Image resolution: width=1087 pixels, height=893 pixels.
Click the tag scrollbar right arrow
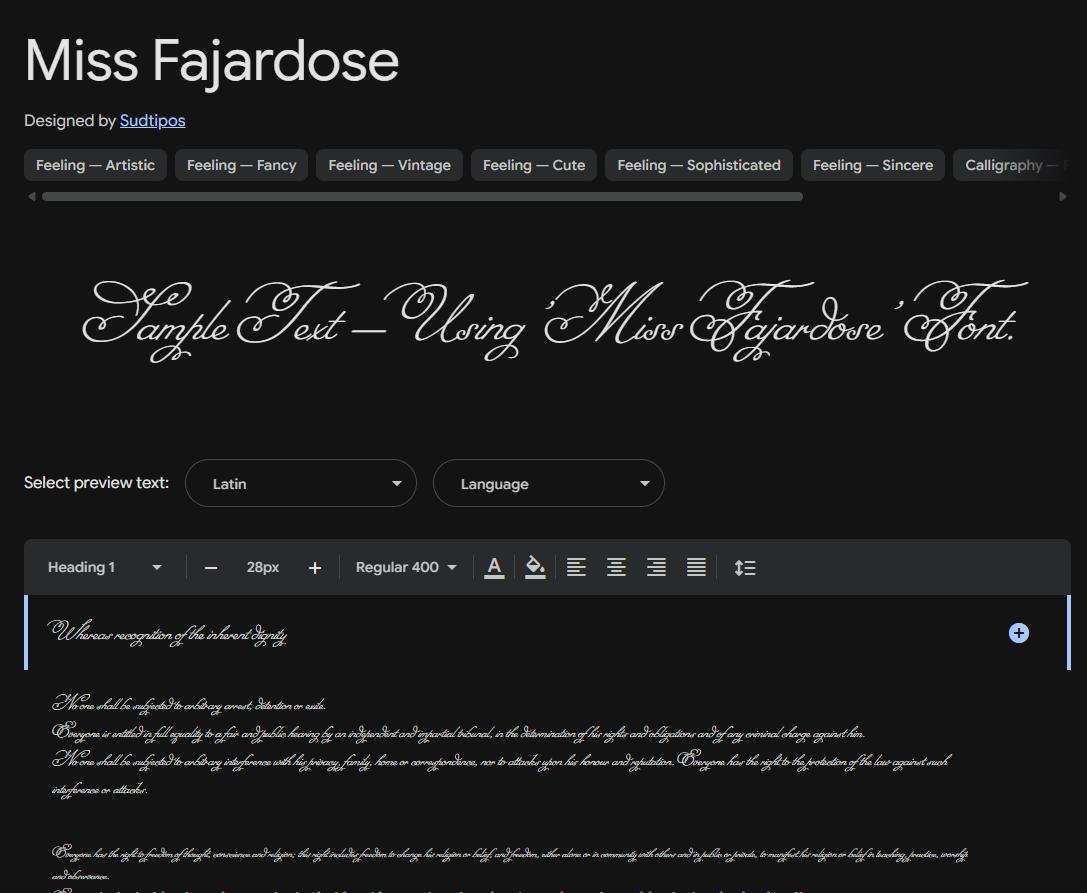pyautogui.click(x=1063, y=197)
